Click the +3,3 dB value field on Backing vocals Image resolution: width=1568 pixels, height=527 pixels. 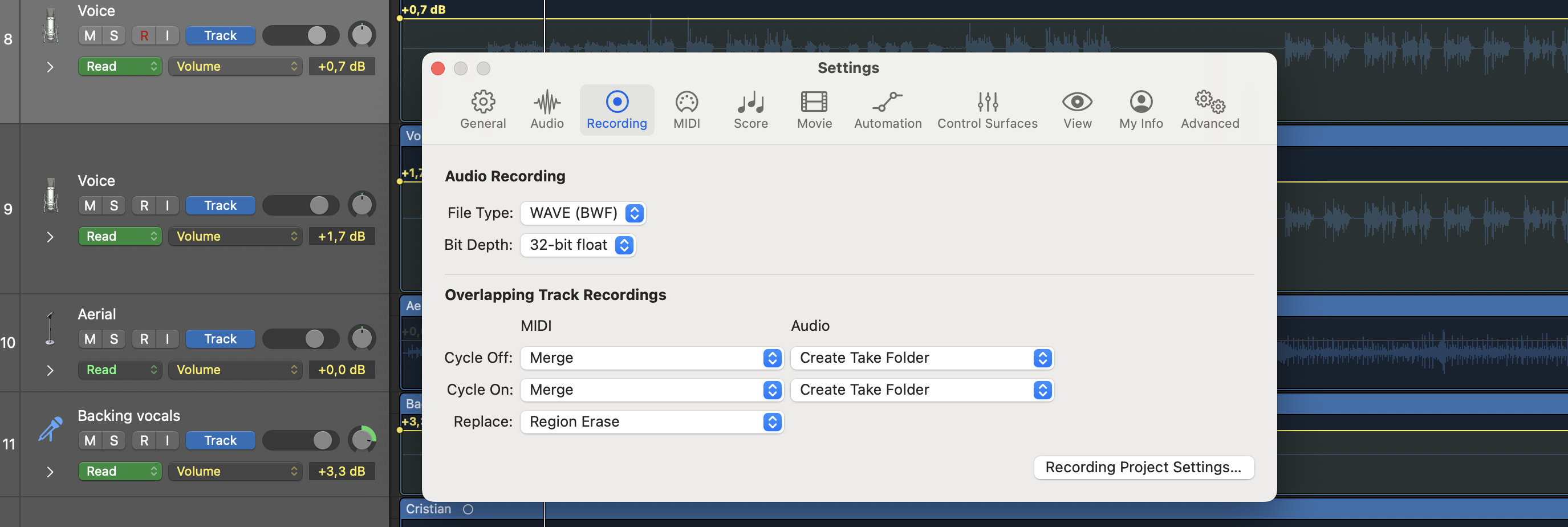(342, 471)
